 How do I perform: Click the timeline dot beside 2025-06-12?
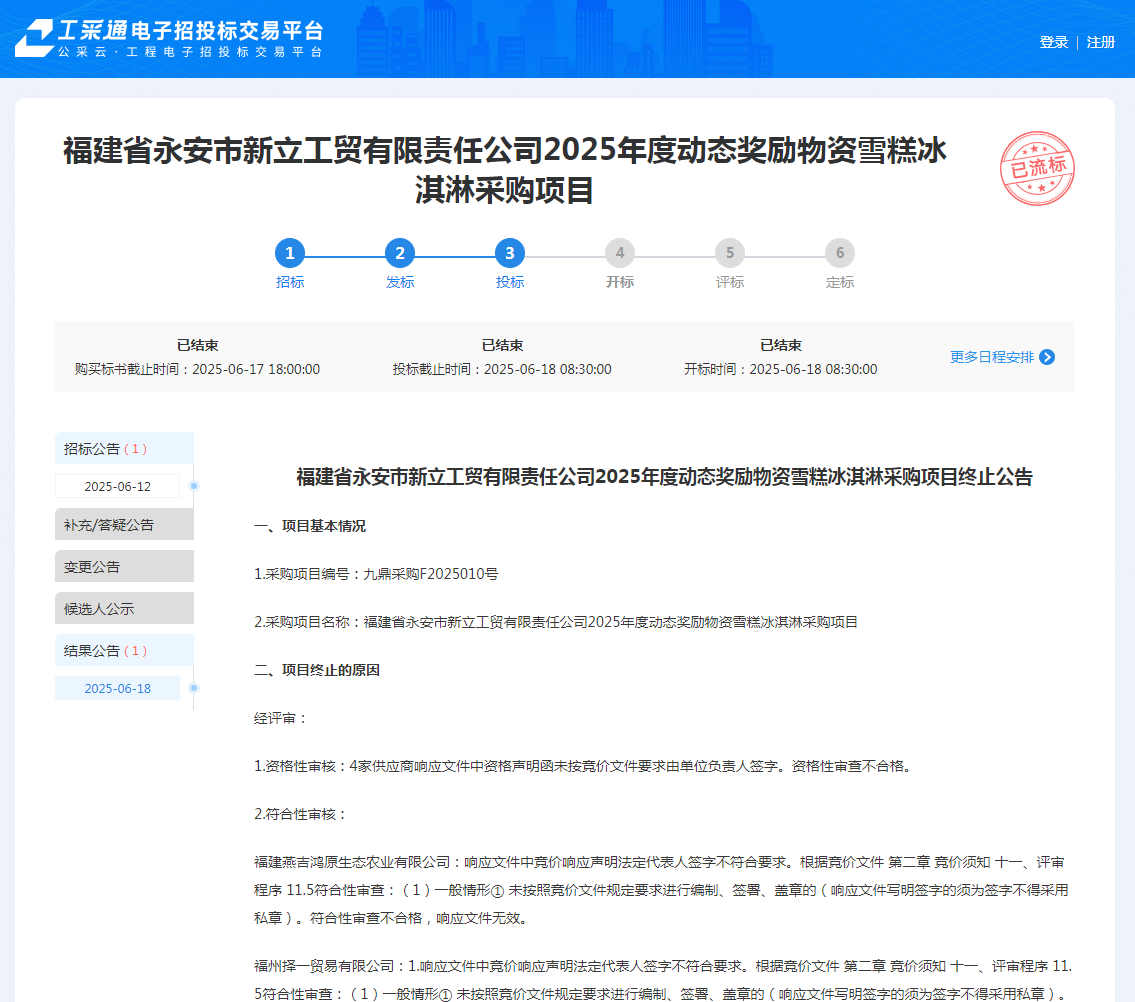click(x=194, y=486)
